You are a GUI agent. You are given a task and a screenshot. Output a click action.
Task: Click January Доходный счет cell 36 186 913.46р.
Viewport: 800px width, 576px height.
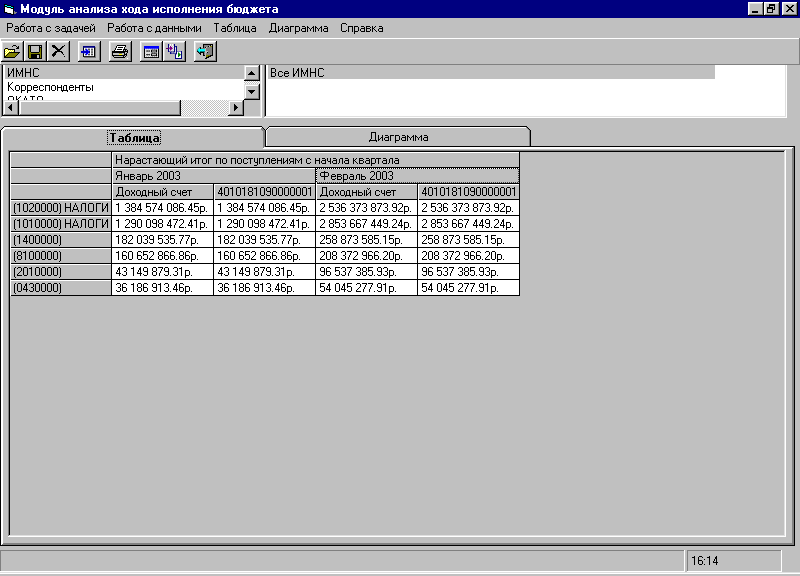[162, 288]
